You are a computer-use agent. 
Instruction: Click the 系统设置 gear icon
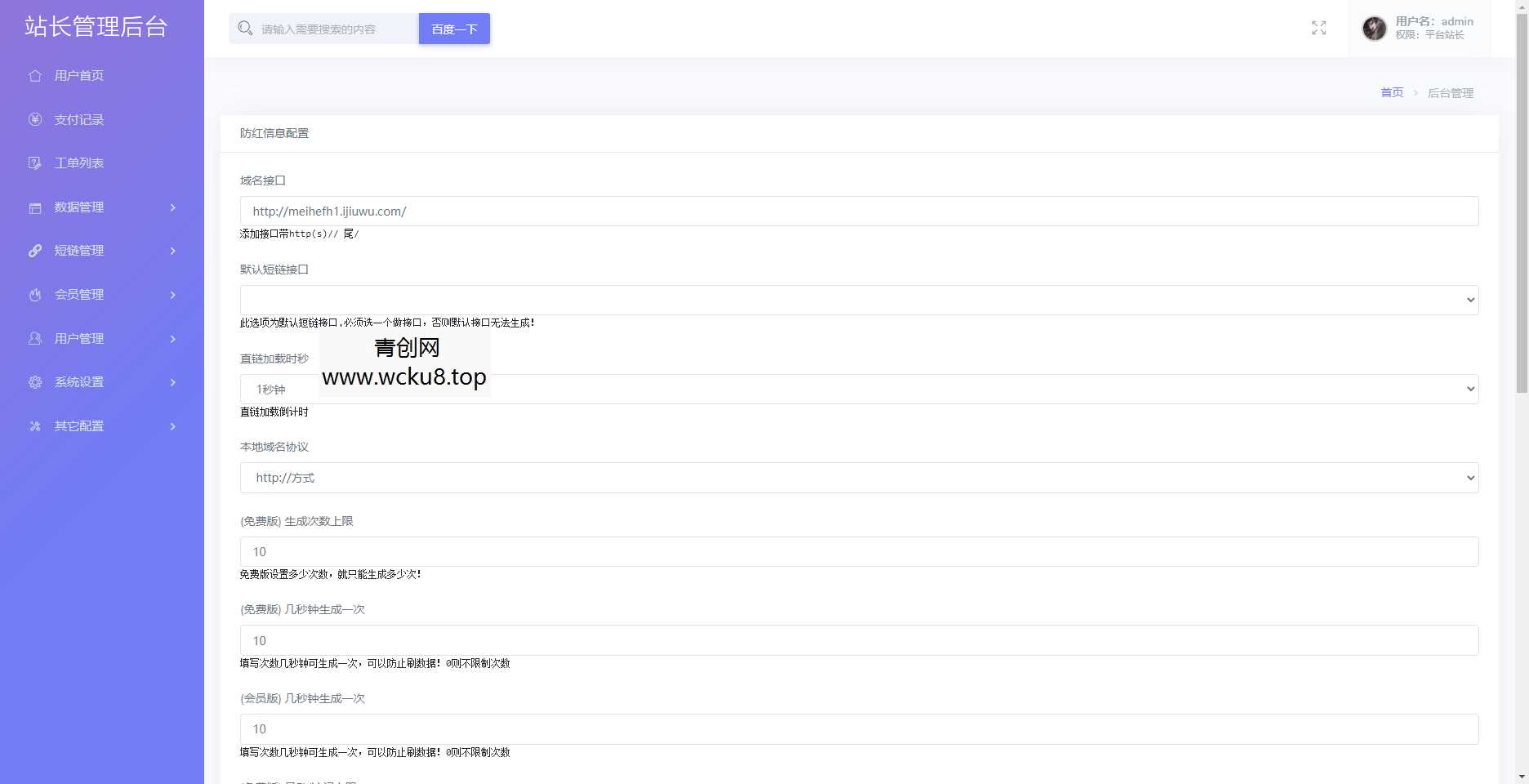pyautogui.click(x=35, y=382)
